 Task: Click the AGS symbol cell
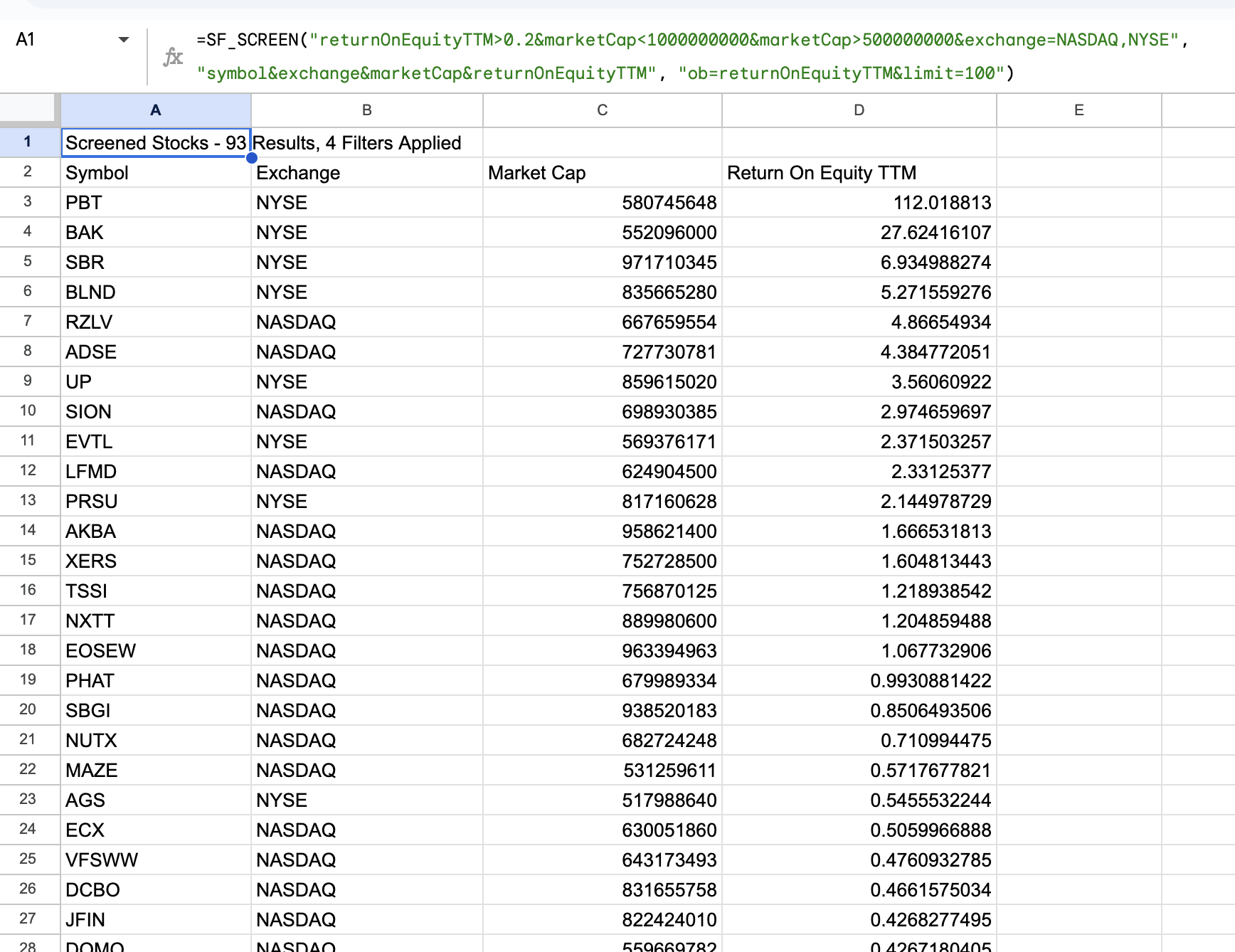156,800
